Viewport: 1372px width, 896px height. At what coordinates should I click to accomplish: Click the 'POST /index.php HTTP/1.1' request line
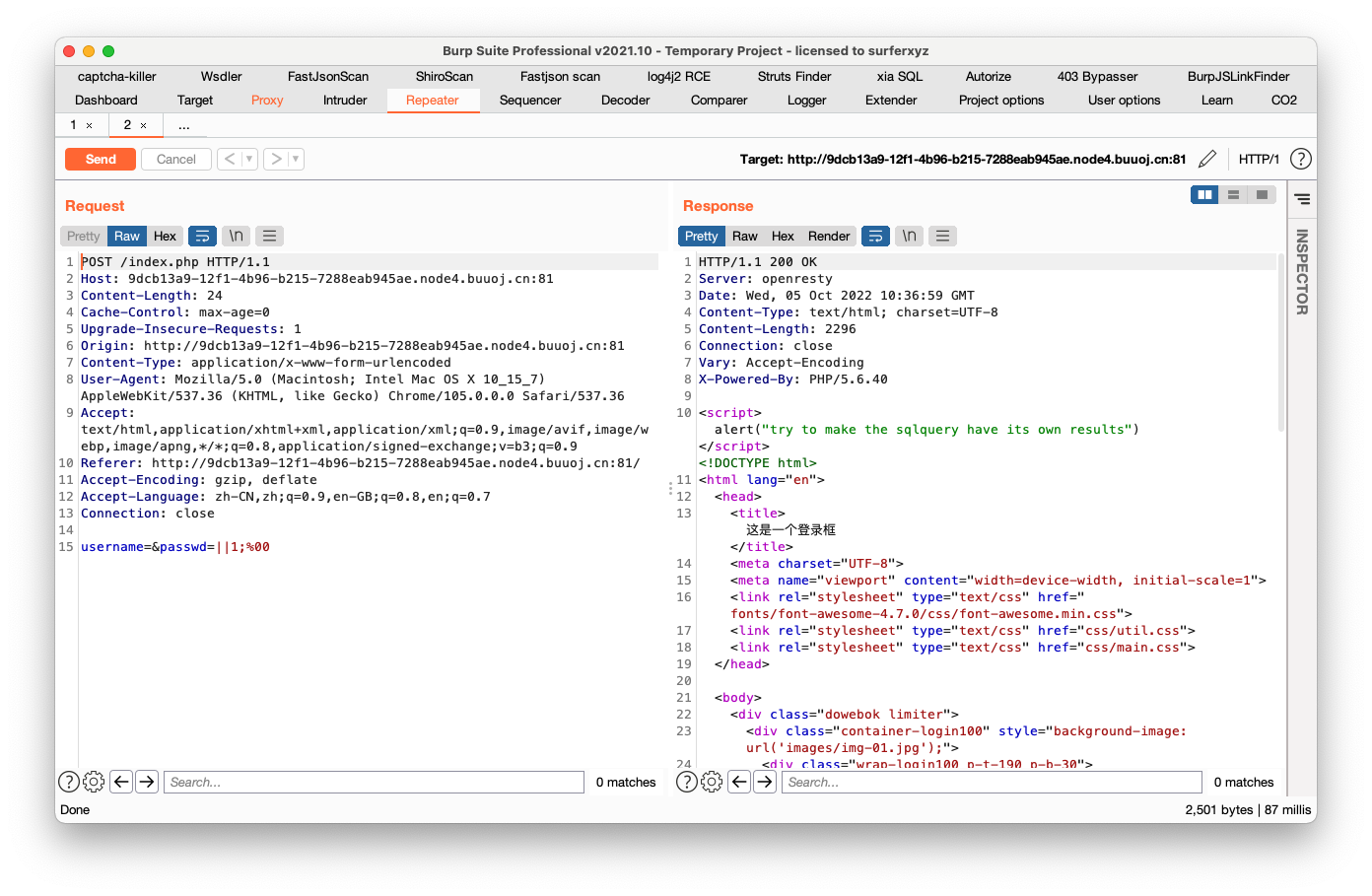coord(175,262)
